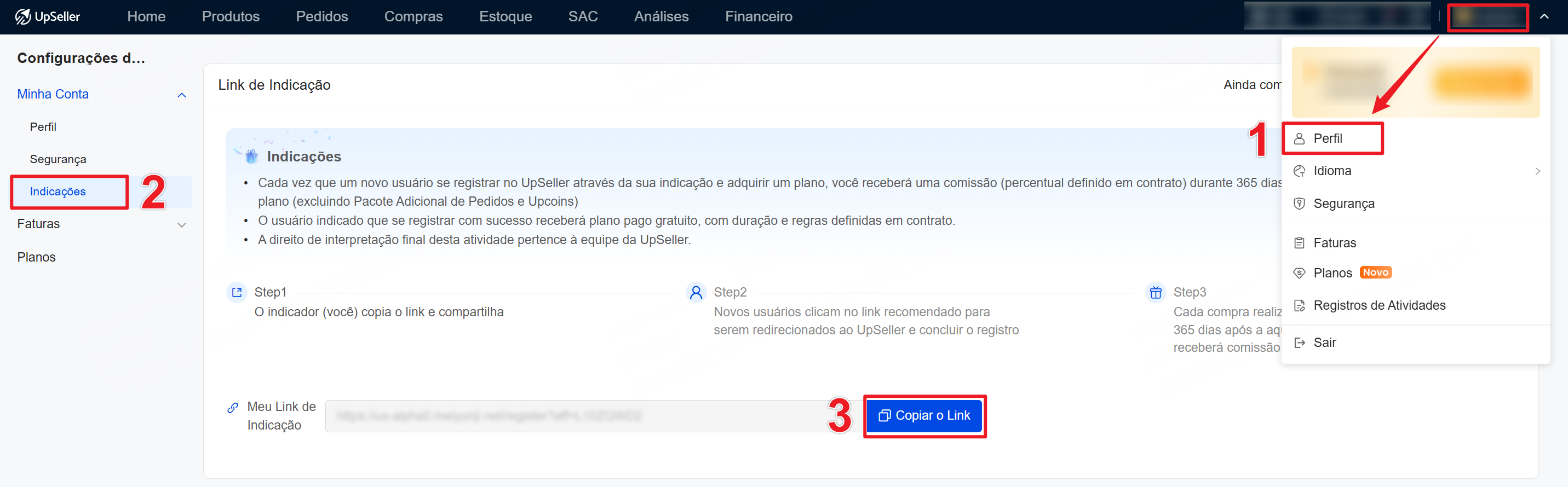Open Registros de Atividades from dropdown

(1379, 305)
